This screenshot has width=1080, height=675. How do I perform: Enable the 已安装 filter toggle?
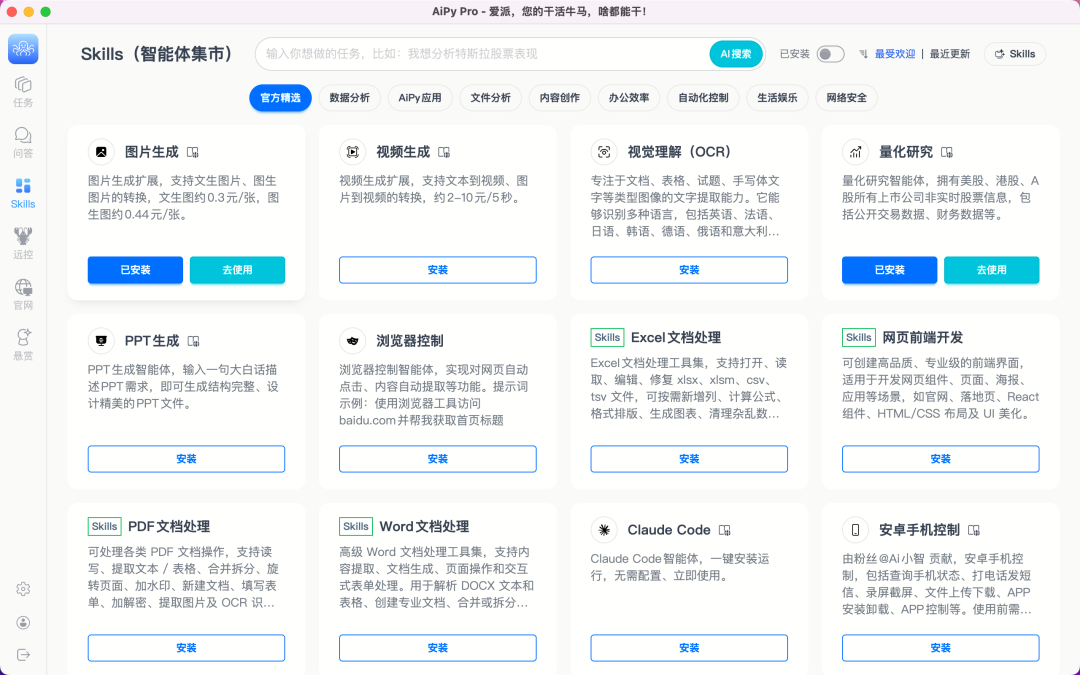coord(830,54)
